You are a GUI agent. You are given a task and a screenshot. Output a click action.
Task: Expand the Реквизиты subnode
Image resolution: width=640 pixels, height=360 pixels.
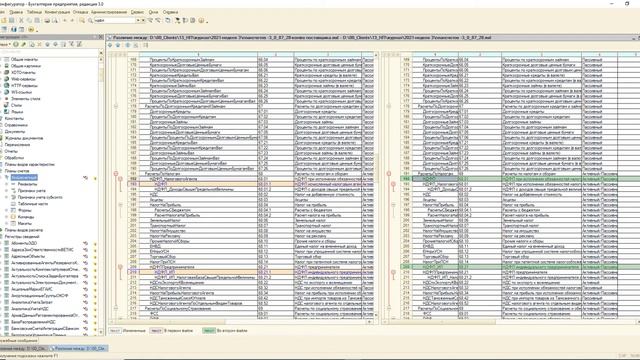coord(7,184)
